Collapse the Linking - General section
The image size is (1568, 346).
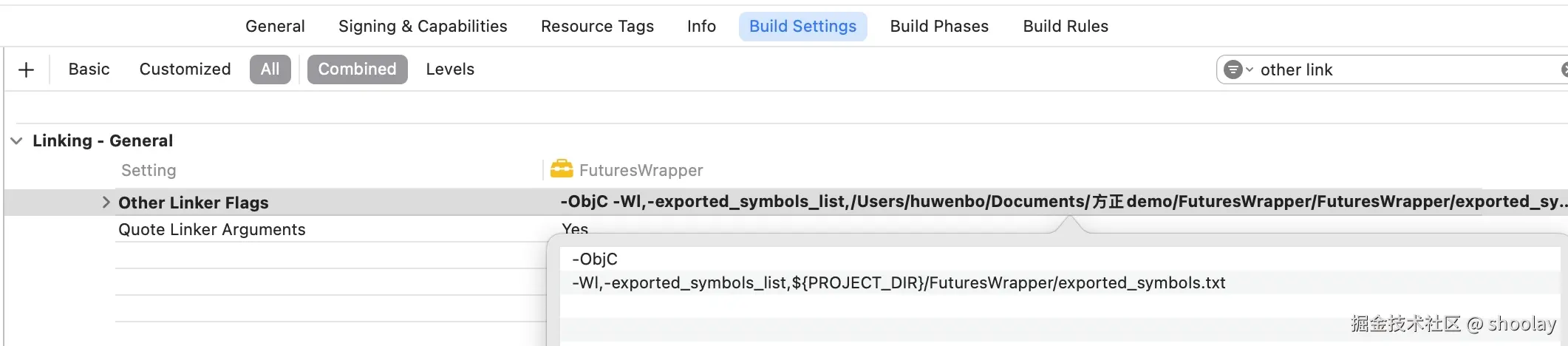tap(16, 140)
